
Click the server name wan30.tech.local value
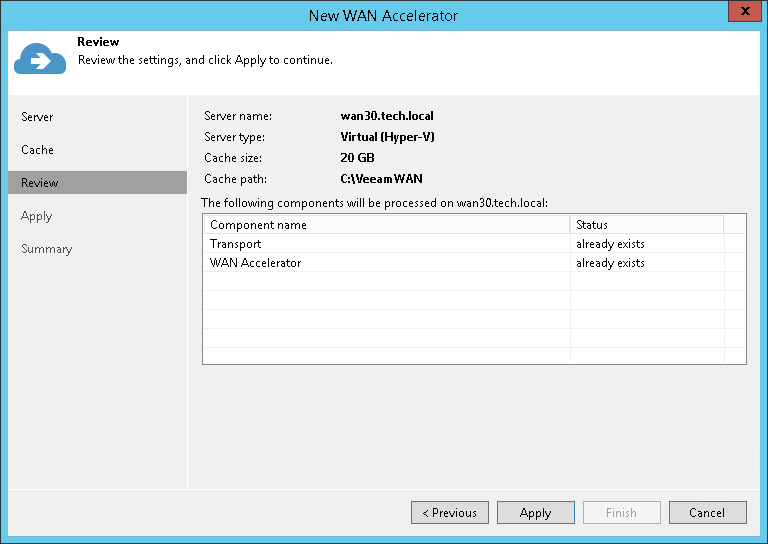click(387, 116)
